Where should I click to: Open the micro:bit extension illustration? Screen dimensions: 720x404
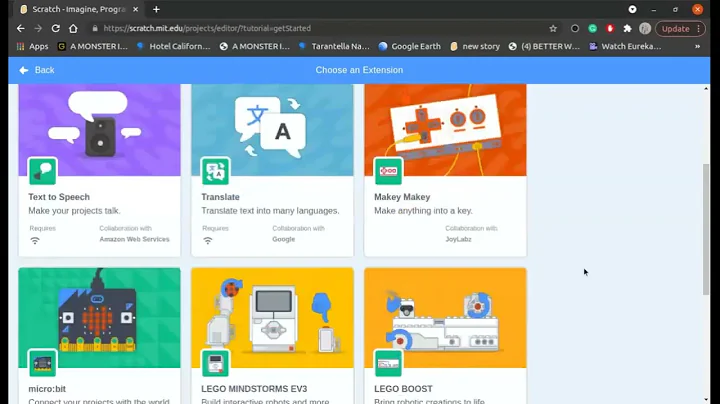(x=100, y=318)
